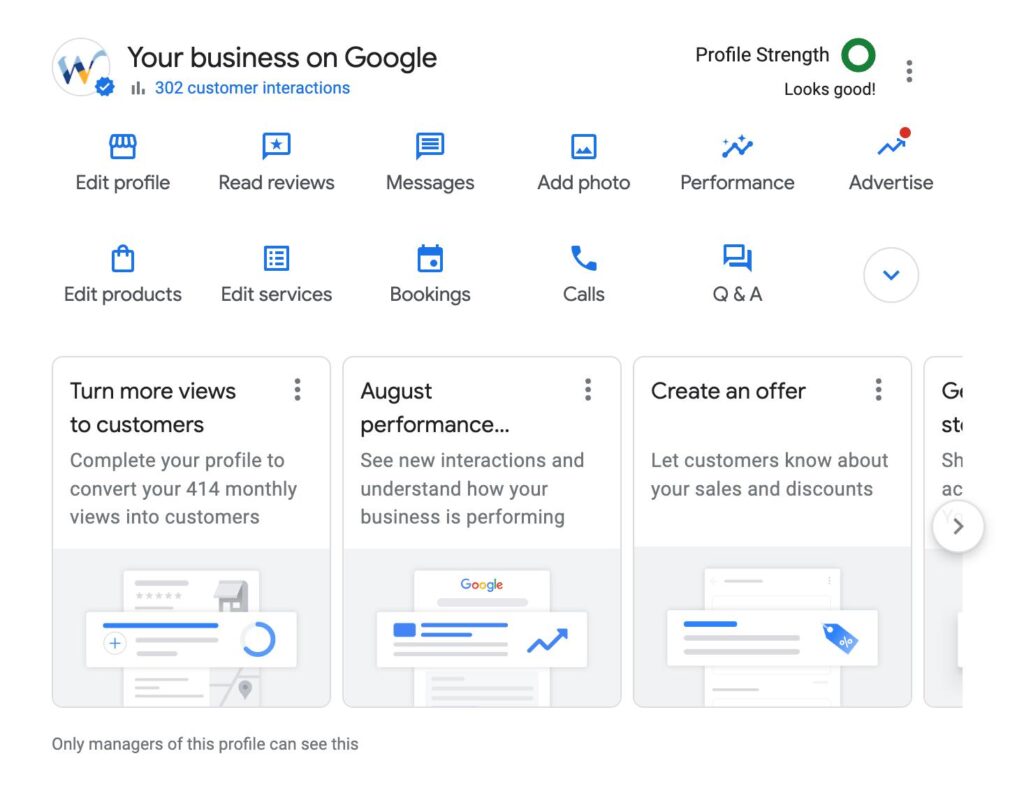Click the business logo avatar
The width and height of the screenshot is (1024, 793).
[82, 67]
